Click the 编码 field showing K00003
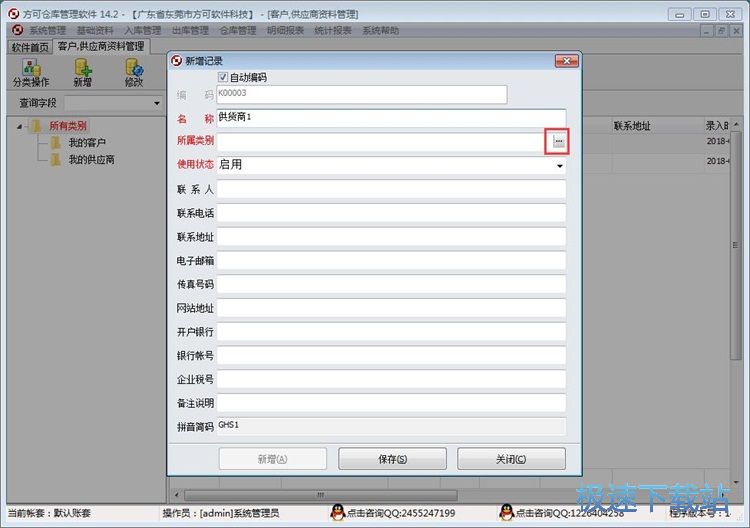750x528 pixels. coord(362,94)
